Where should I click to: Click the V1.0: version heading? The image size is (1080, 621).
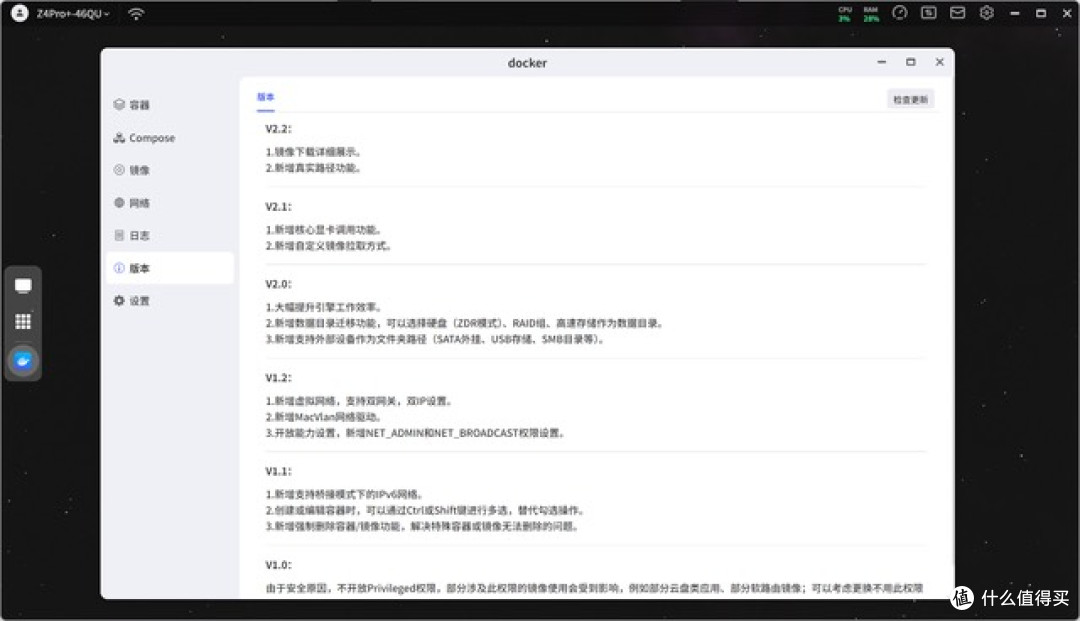(x=278, y=565)
